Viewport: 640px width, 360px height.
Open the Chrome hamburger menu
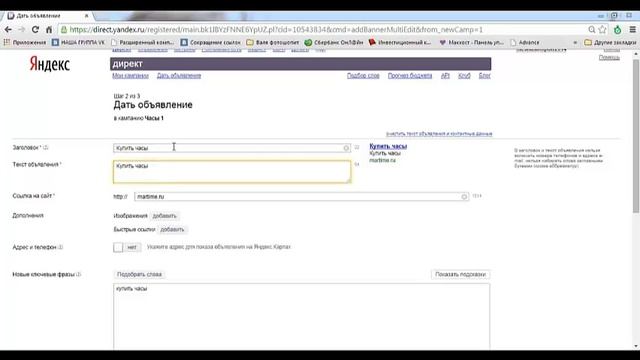pos(633,30)
